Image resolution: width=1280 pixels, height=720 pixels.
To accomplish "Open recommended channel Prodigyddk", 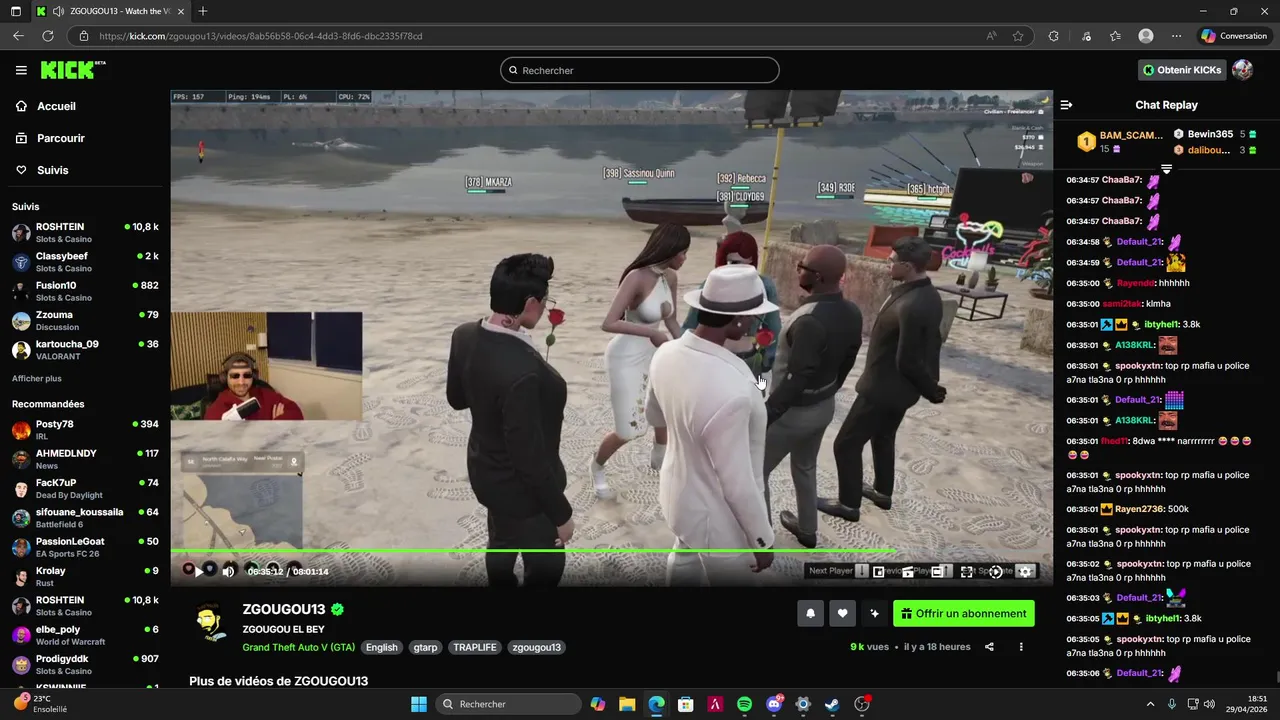I will [x=85, y=665].
